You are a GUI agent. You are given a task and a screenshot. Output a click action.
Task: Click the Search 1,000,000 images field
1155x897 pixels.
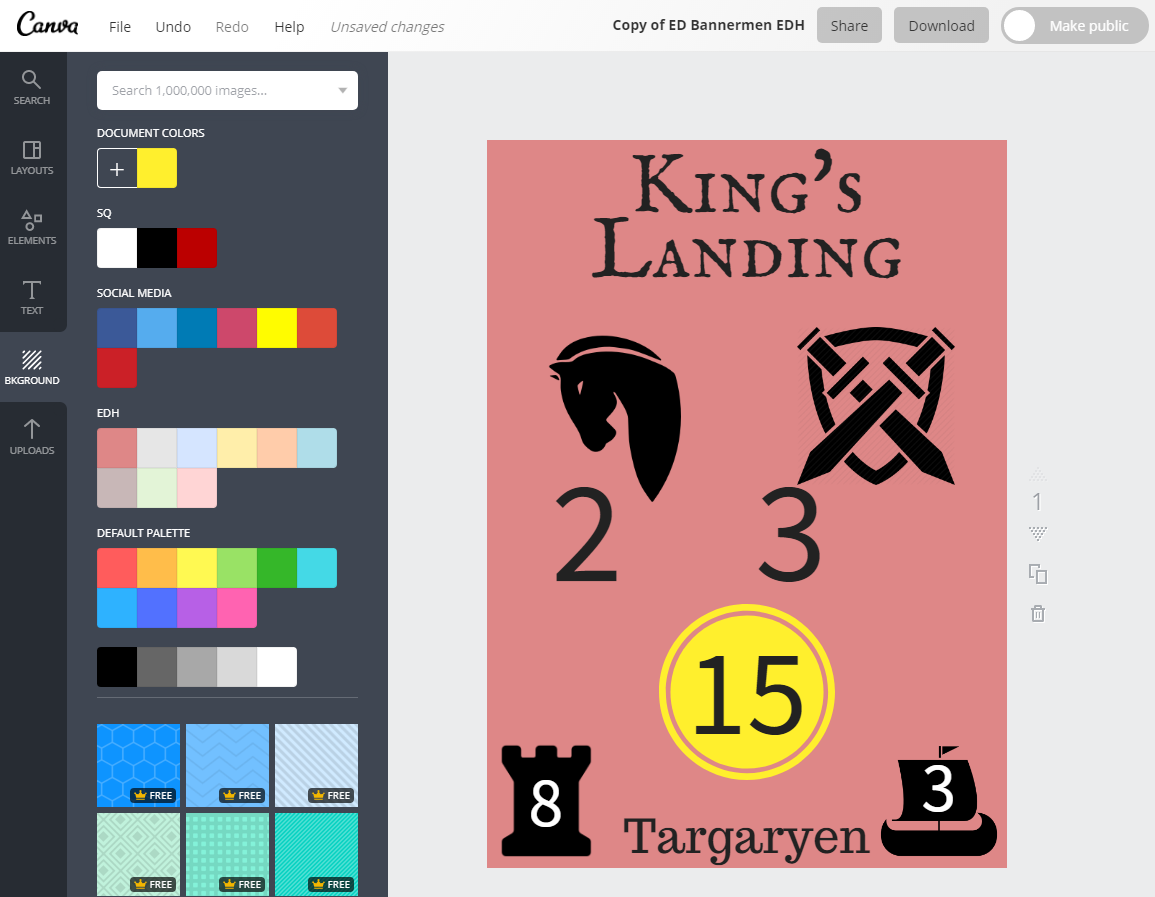click(228, 91)
